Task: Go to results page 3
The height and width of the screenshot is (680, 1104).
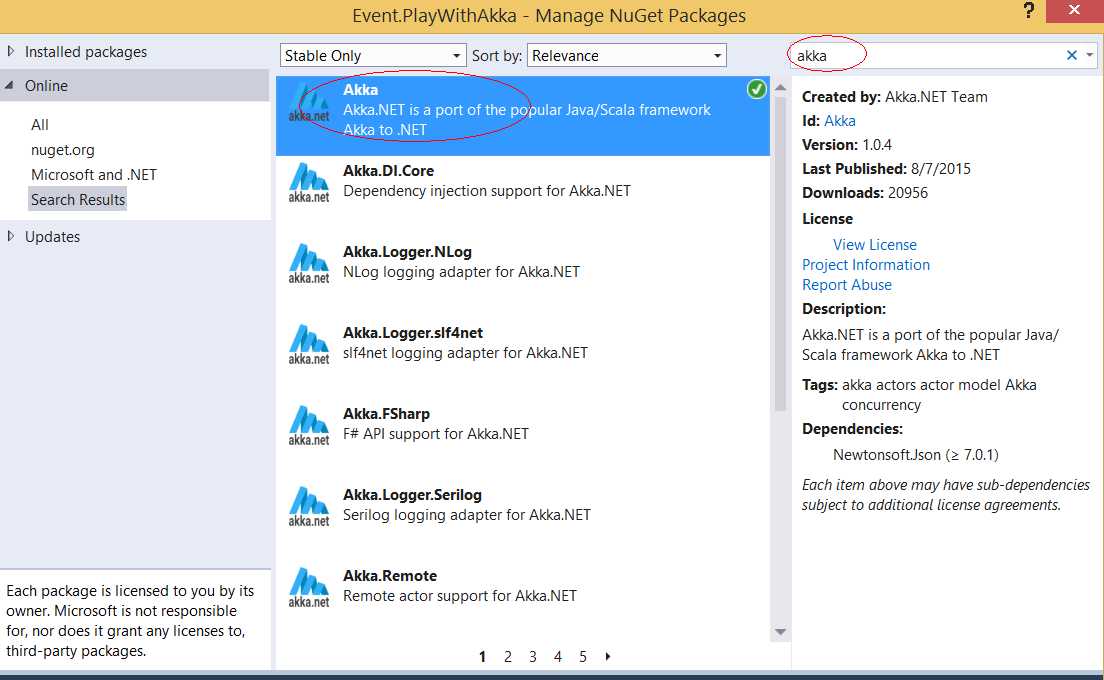Action: coord(533,657)
